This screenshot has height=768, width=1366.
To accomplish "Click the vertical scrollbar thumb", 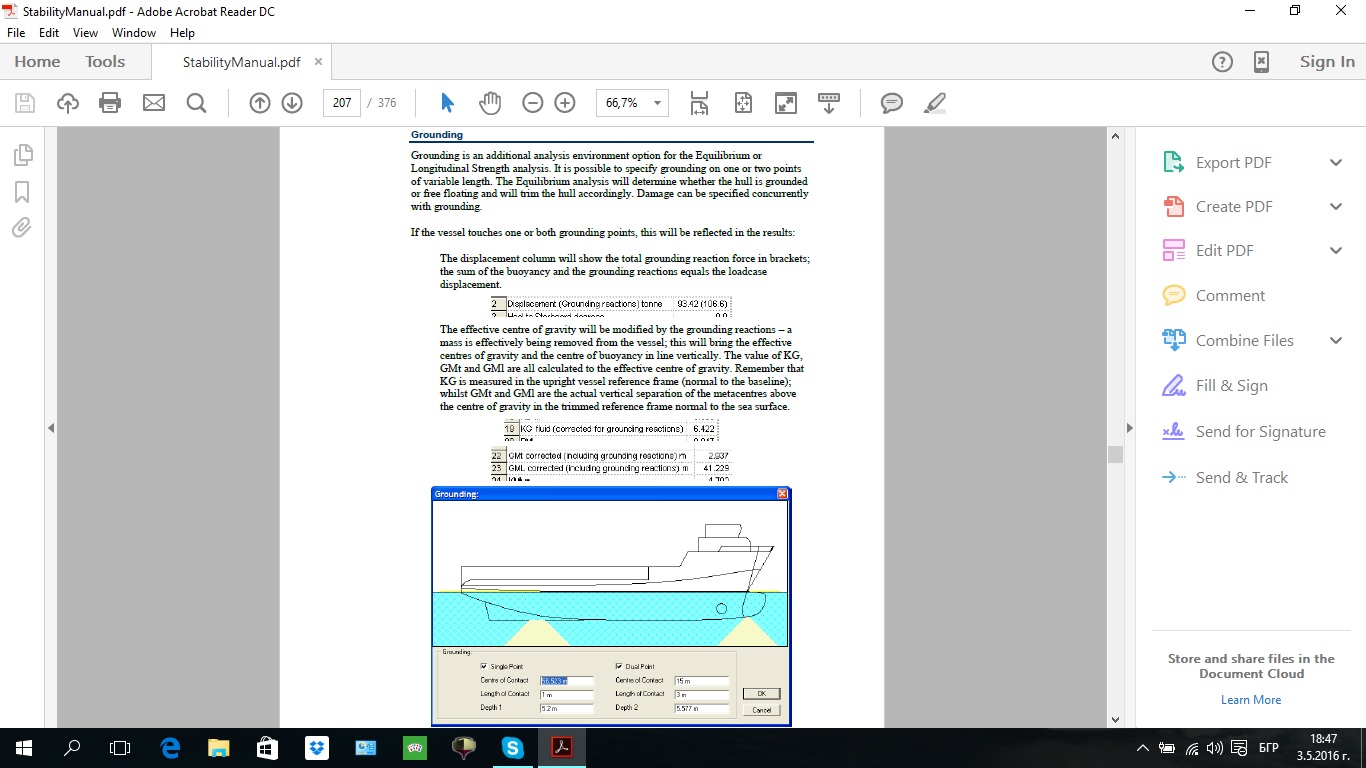I will [x=1115, y=454].
